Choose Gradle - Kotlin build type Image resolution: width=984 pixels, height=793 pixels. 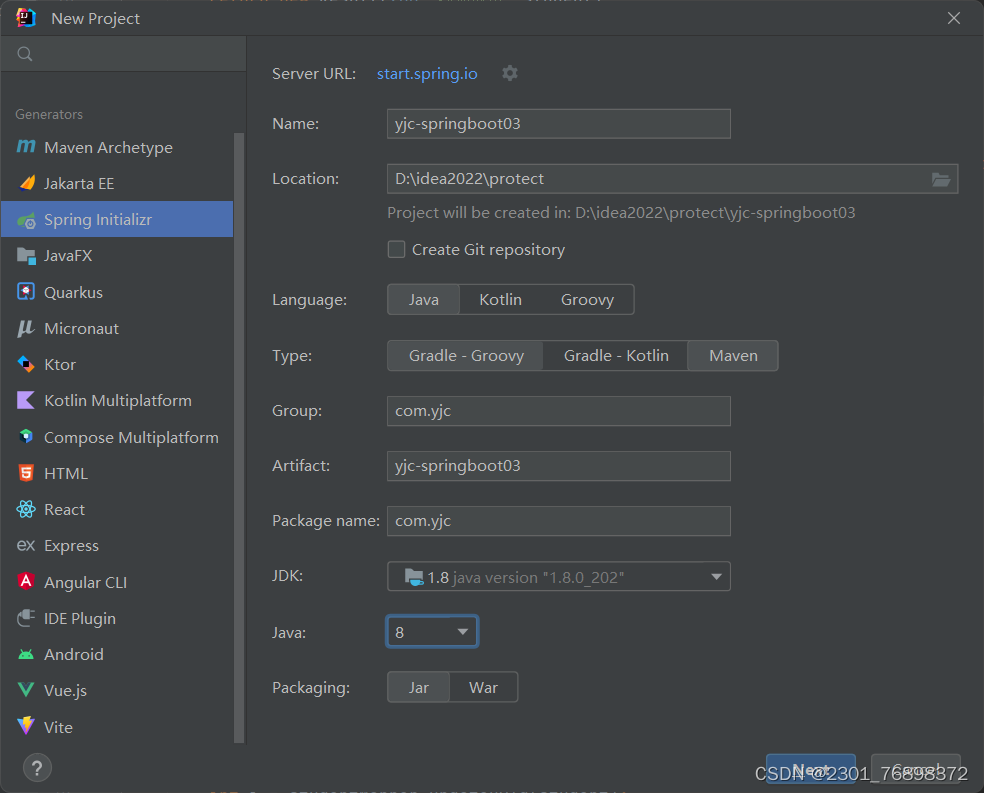point(616,356)
